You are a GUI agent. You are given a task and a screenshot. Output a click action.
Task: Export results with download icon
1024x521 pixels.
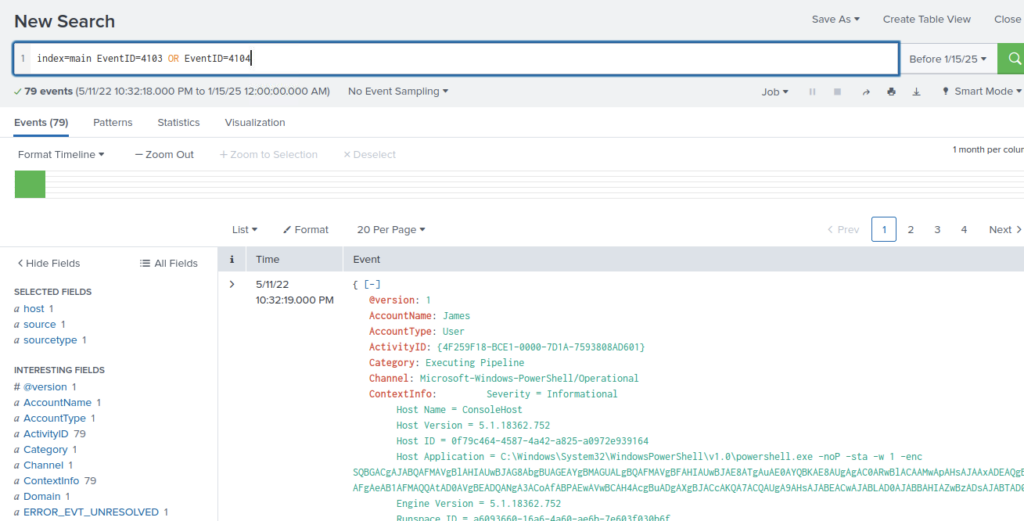pyautogui.click(x=916, y=92)
